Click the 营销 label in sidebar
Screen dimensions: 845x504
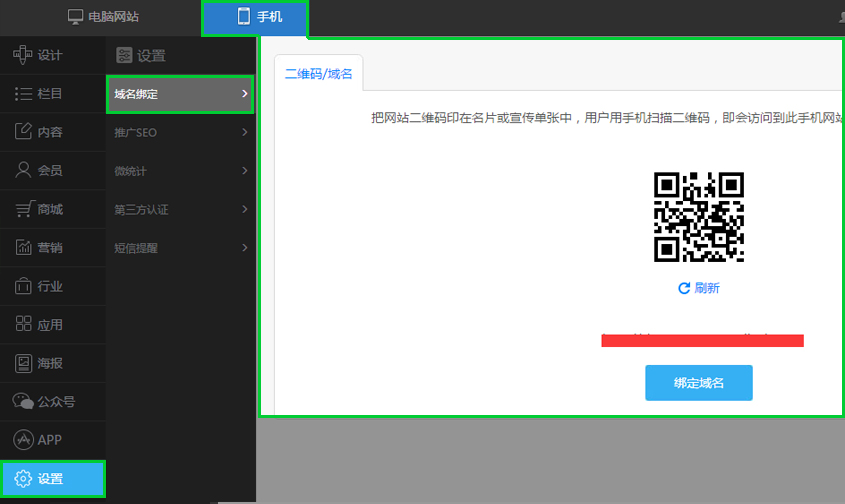click(x=50, y=247)
